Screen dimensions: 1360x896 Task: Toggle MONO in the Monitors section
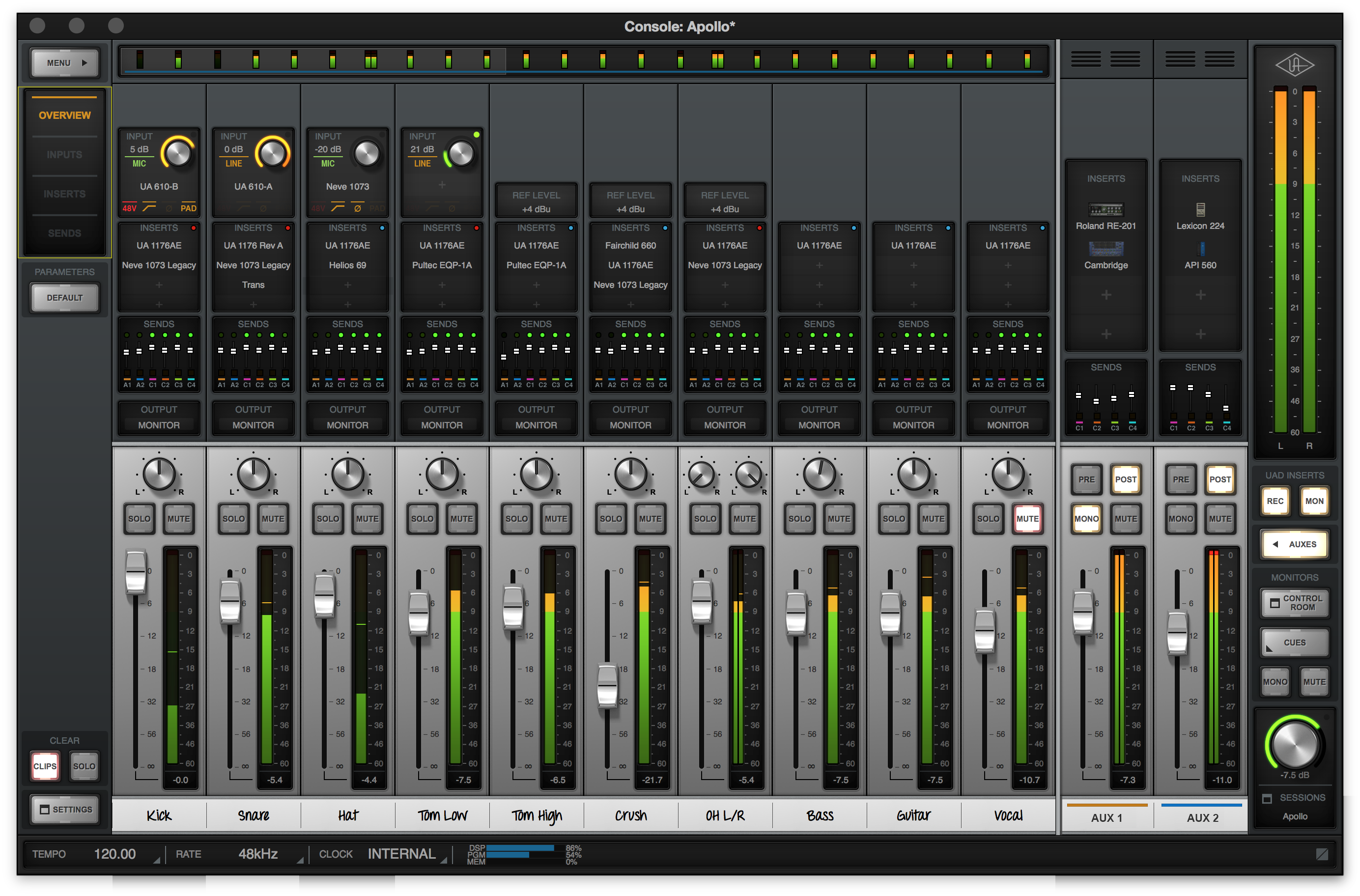[1275, 682]
